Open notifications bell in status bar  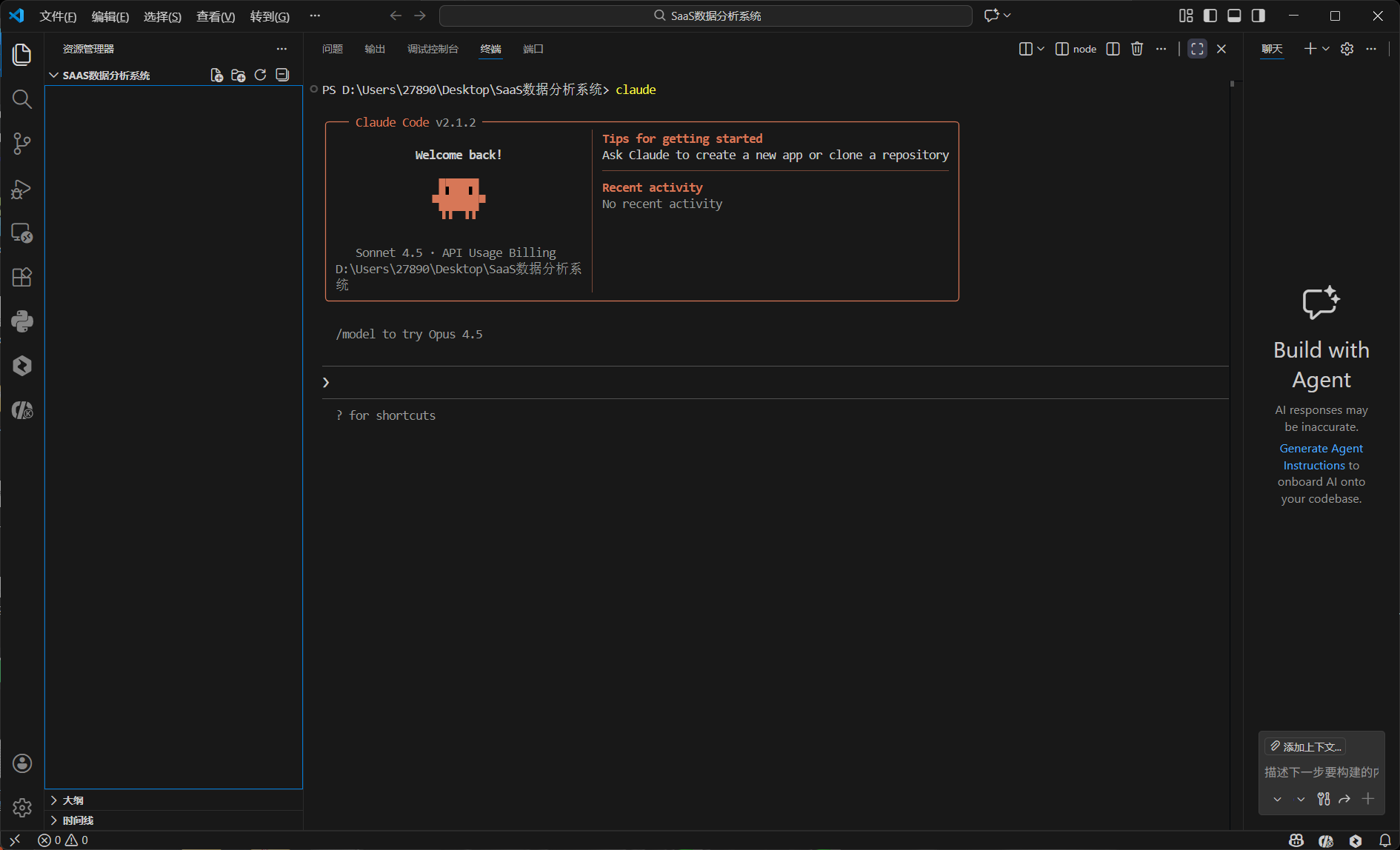pos(1385,840)
